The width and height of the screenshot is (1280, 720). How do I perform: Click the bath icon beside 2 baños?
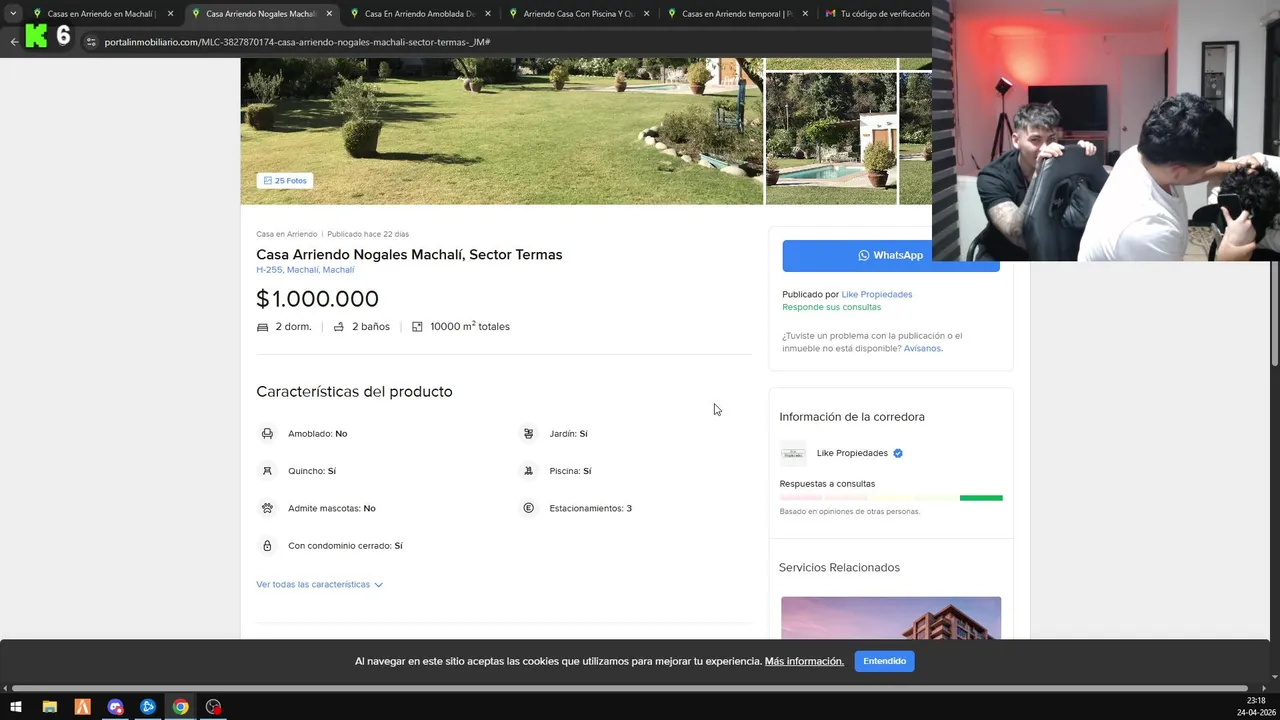click(339, 327)
